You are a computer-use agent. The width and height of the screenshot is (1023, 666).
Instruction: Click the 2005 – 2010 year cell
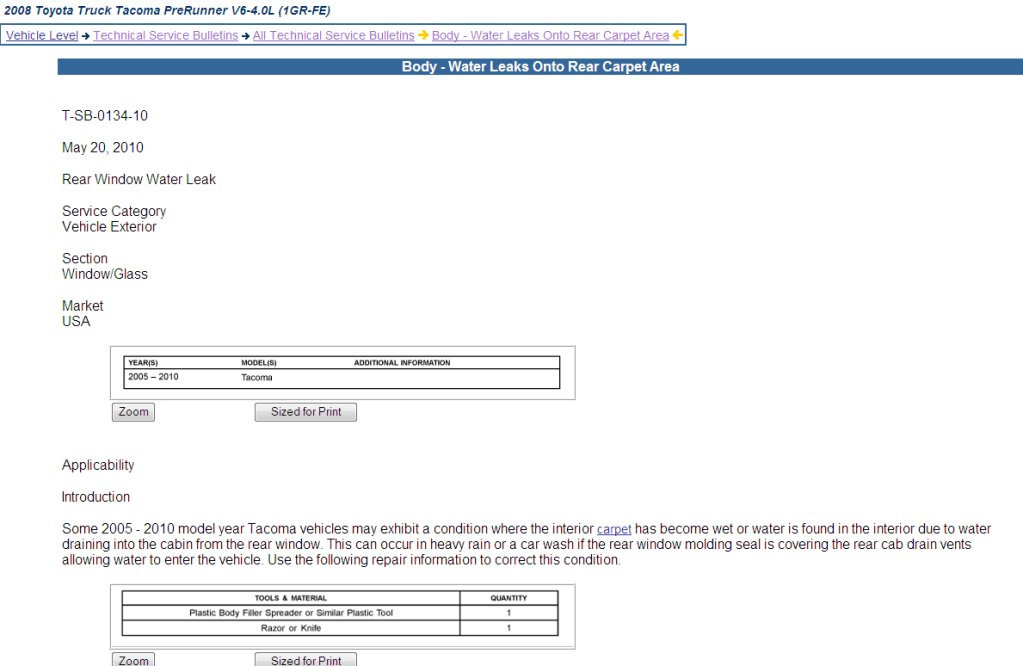tap(153, 377)
